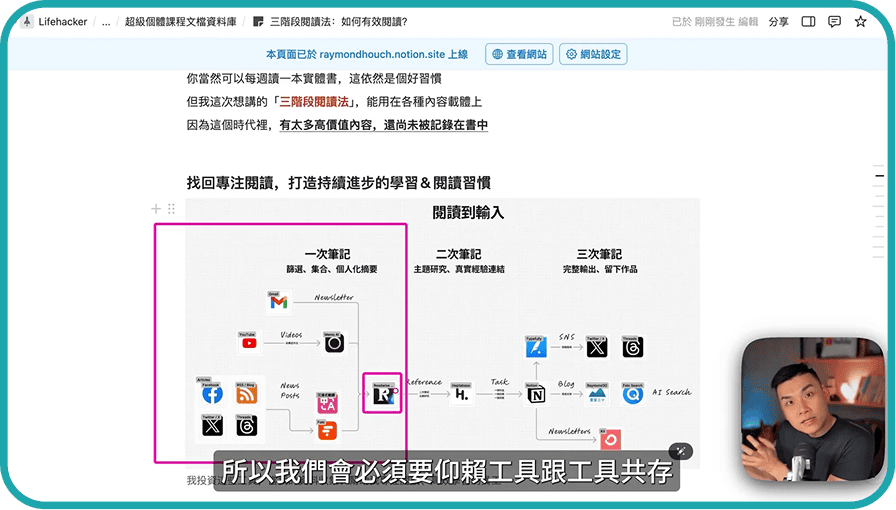The width and height of the screenshot is (896, 510).
Task: Click the plus icon to add block
Action: (x=156, y=209)
